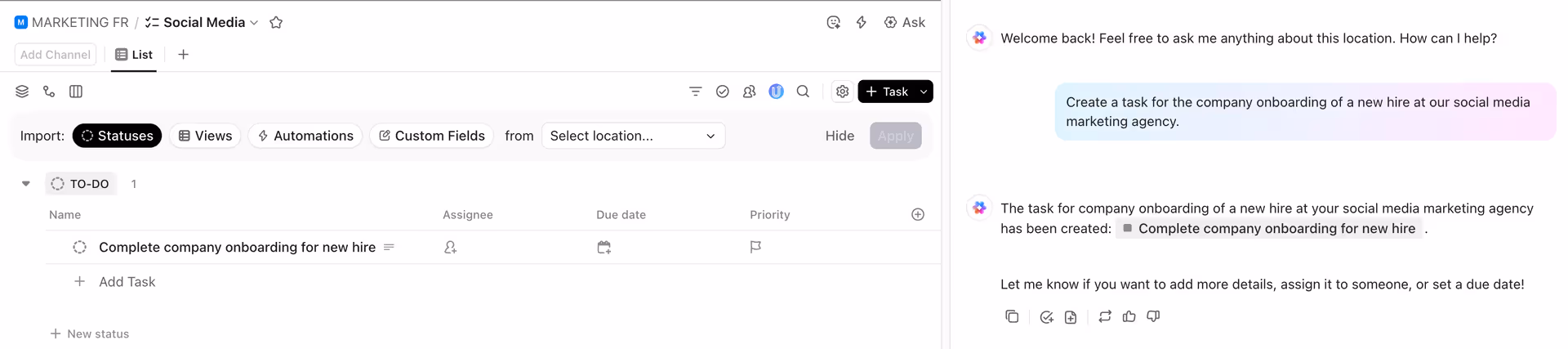Collapse the TO-DO status group

(26, 184)
